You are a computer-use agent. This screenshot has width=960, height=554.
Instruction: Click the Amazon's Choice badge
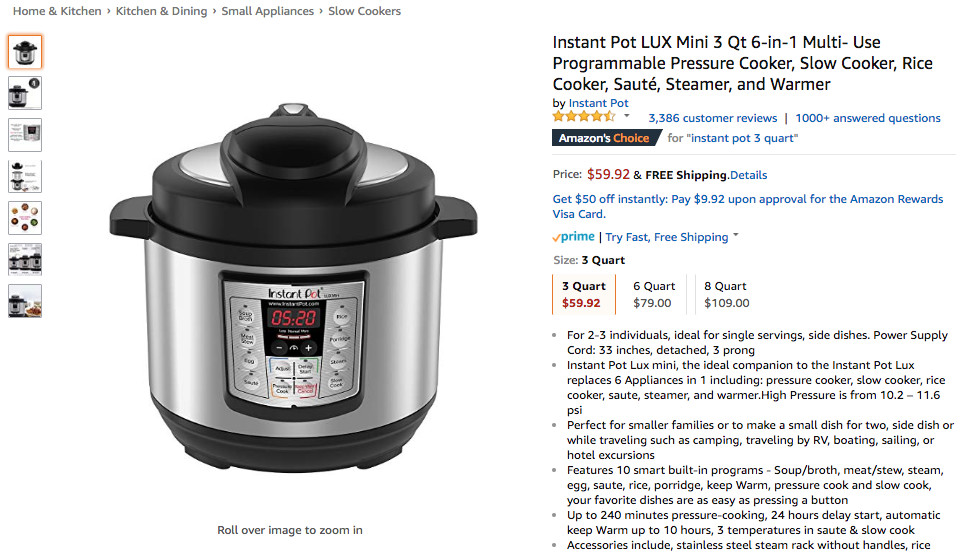pyautogui.click(x=606, y=138)
